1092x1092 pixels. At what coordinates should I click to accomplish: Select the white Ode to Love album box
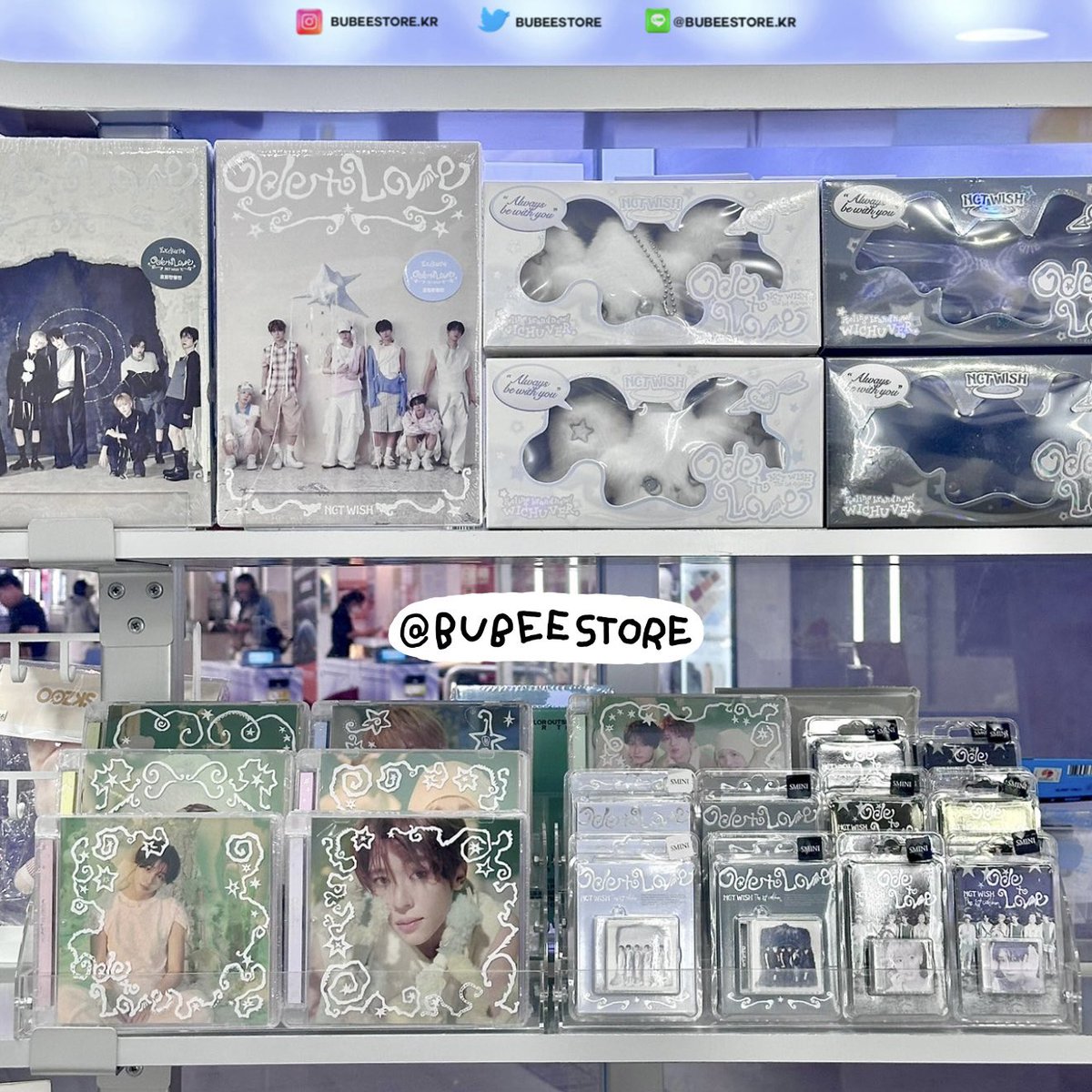[348, 333]
